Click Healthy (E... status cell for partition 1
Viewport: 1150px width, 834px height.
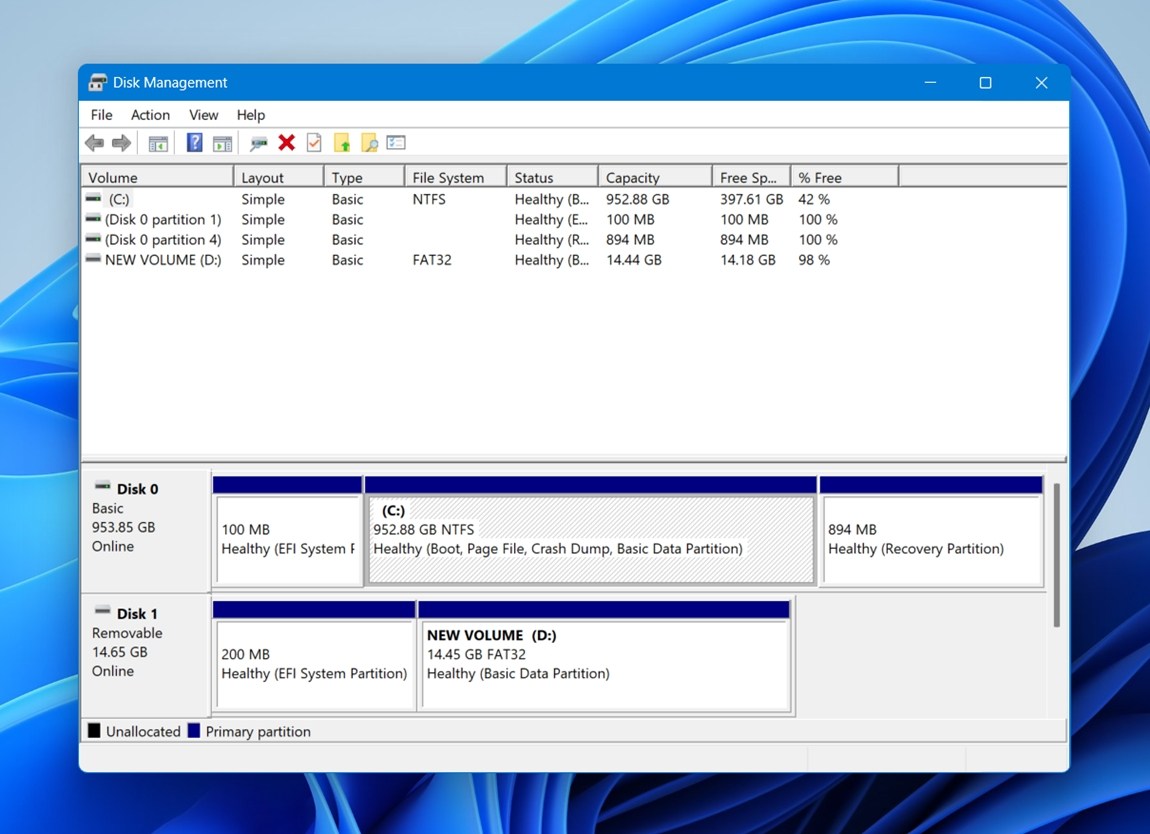click(x=552, y=219)
